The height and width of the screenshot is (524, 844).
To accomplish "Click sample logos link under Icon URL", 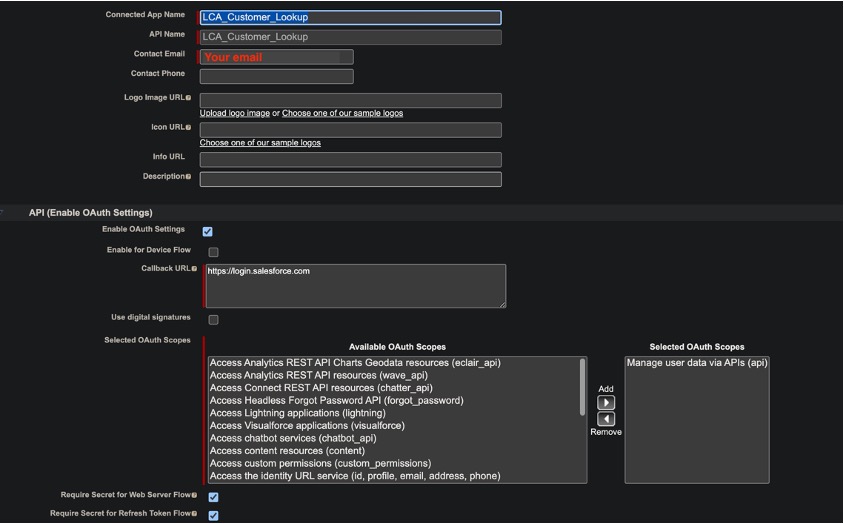I will (x=260, y=143).
